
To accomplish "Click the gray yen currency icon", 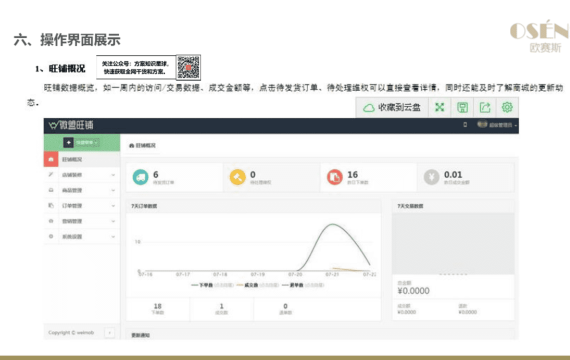I will pos(431,177).
